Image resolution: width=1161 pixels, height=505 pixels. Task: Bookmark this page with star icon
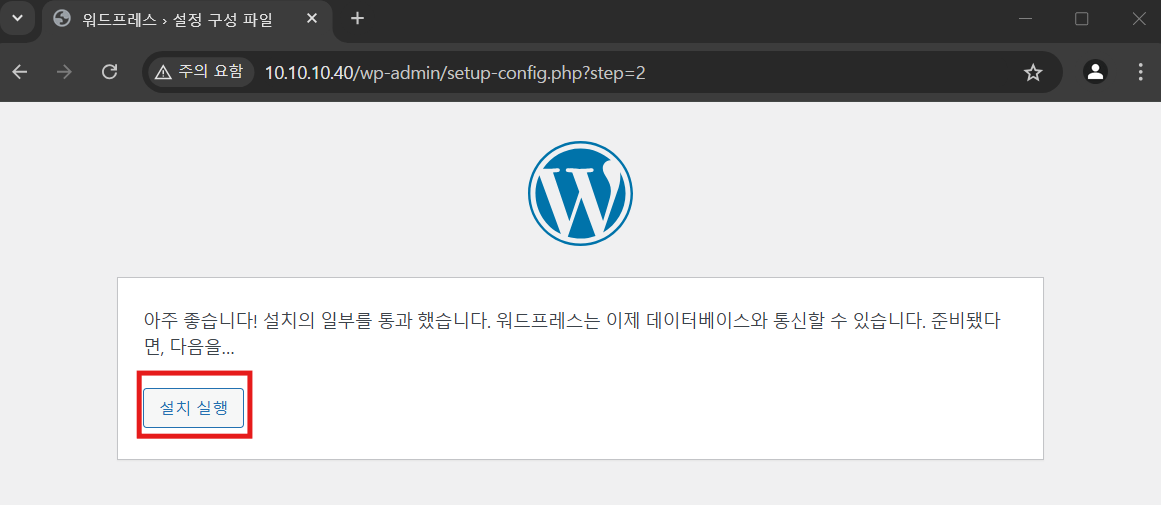click(x=1033, y=72)
